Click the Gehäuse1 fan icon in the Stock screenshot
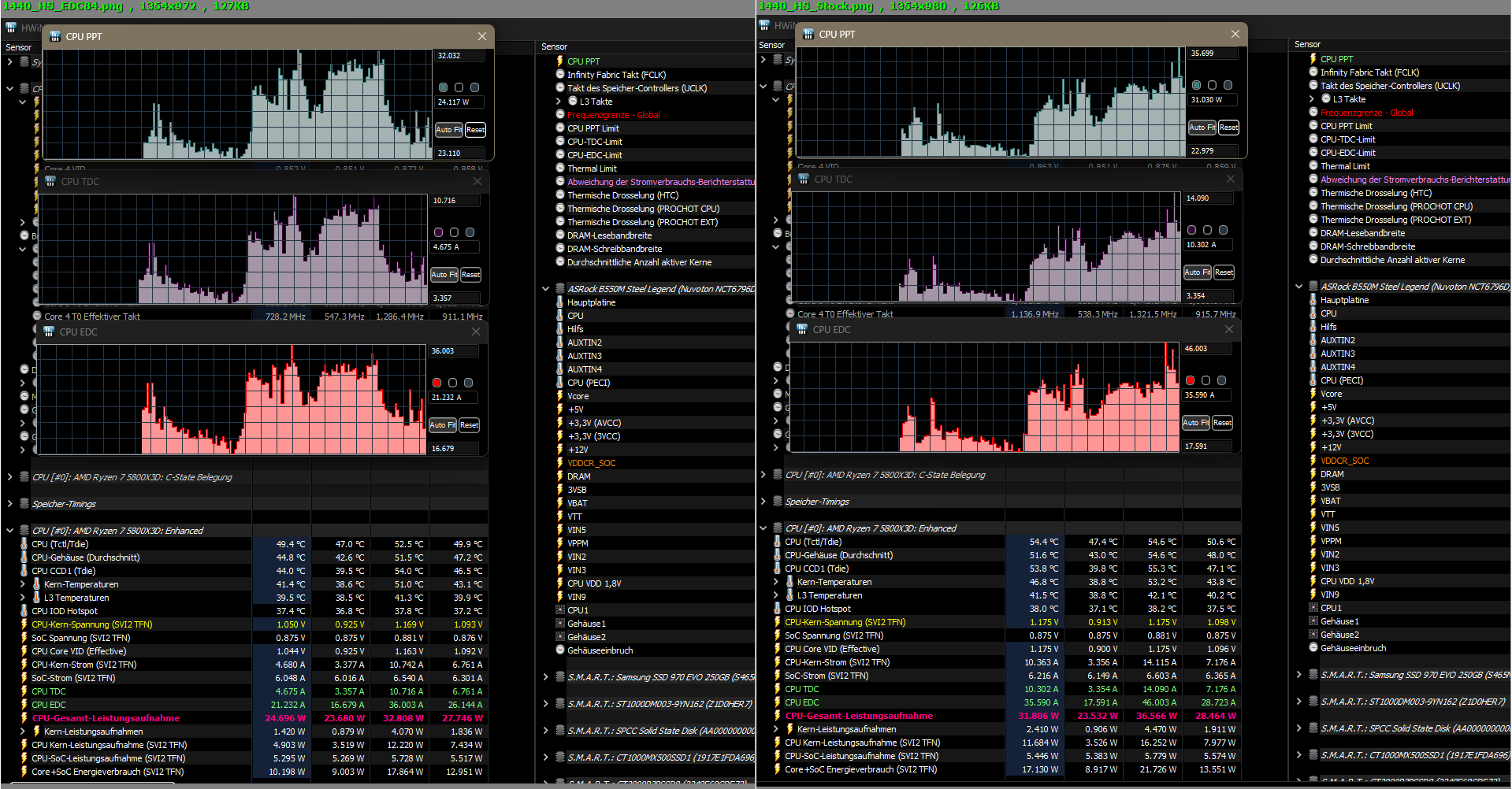The width and height of the screenshot is (1512, 789). tap(1313, 621)
